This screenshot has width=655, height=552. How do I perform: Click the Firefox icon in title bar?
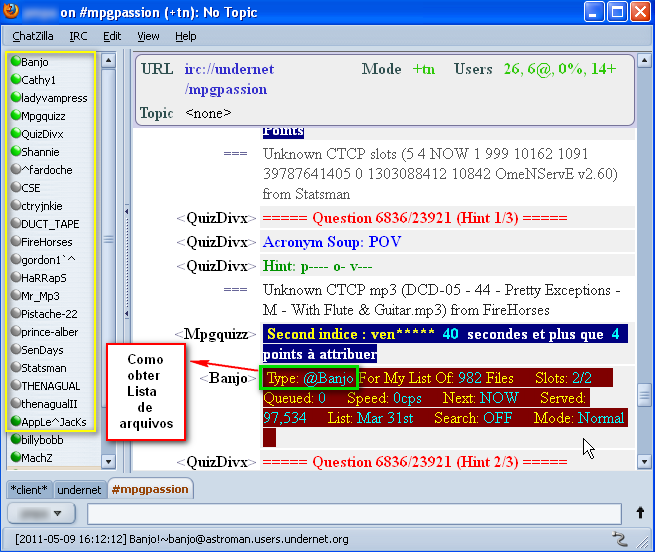point(10,11)
